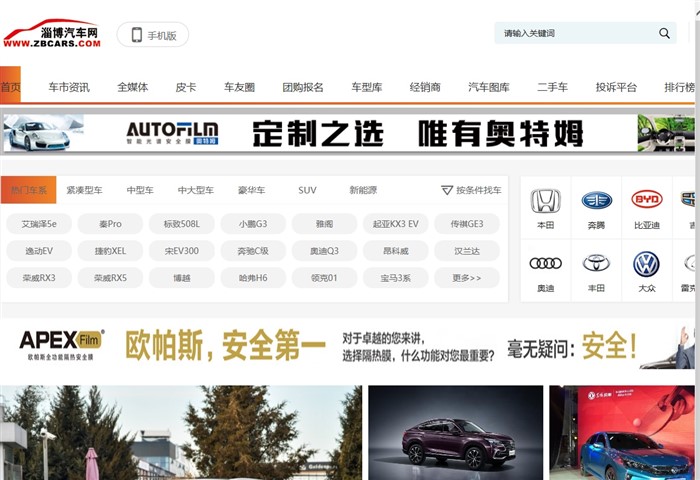Choose the 荣威RX3 model pill

pos(39,278)
